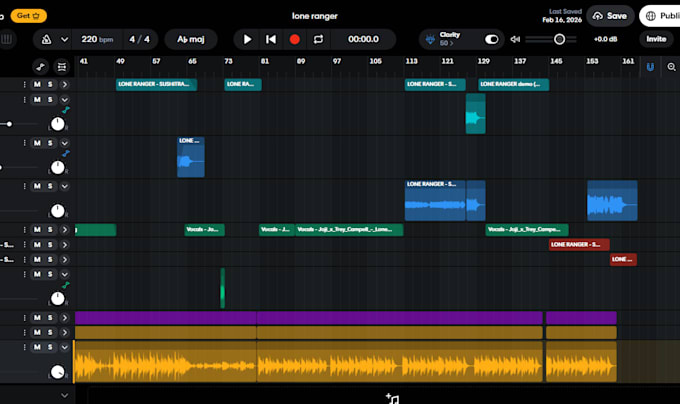The image size is (680, 404).
Task: Return the playhead to the start
Action: tap(271, 39)
